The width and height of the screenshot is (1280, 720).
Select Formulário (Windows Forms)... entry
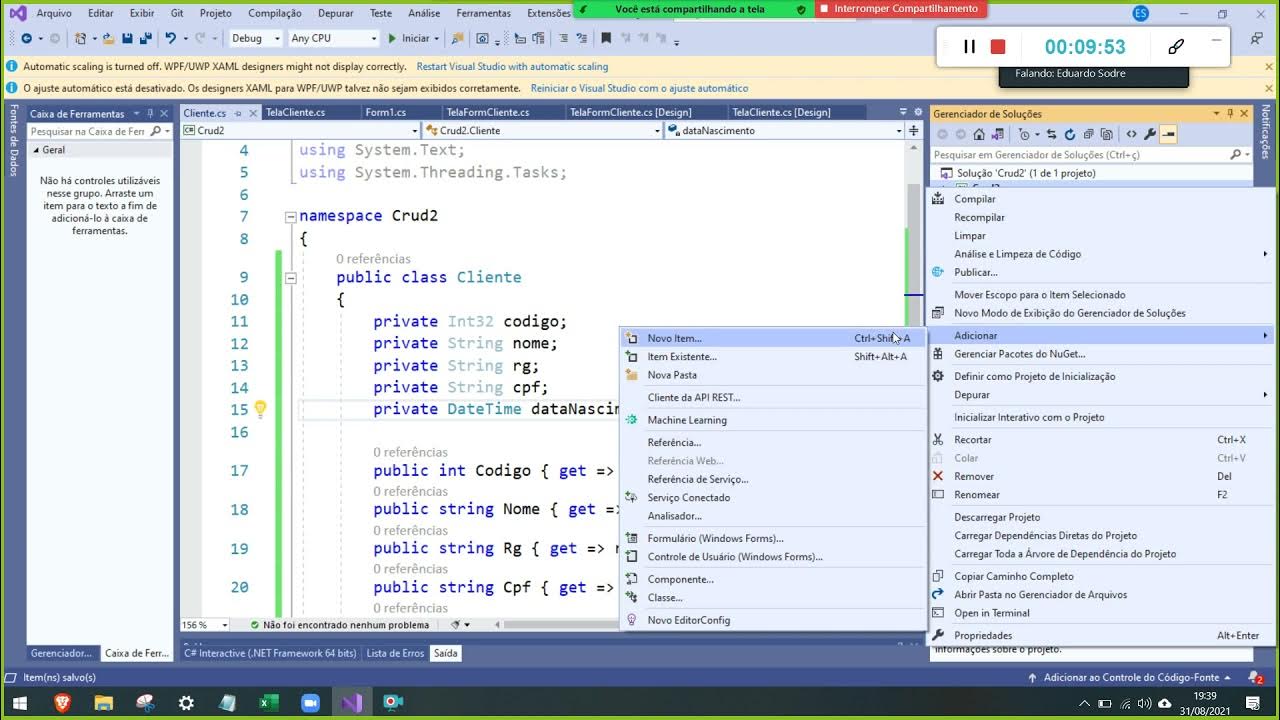click(773, 538)
